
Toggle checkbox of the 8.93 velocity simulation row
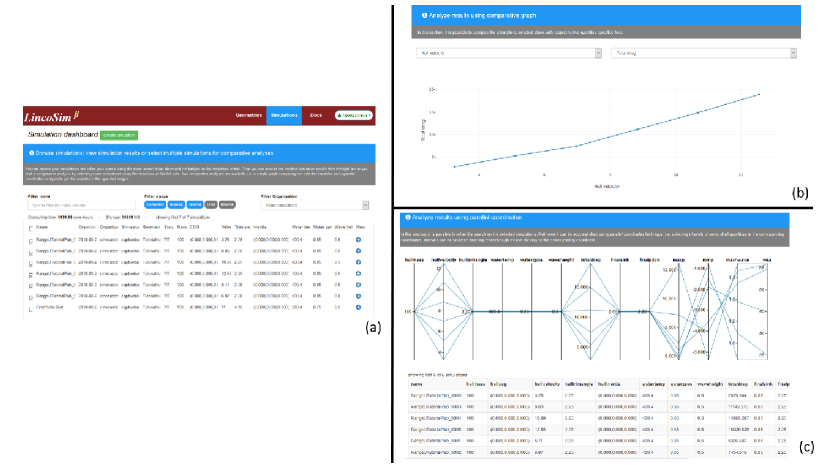[x=31, y=253]
